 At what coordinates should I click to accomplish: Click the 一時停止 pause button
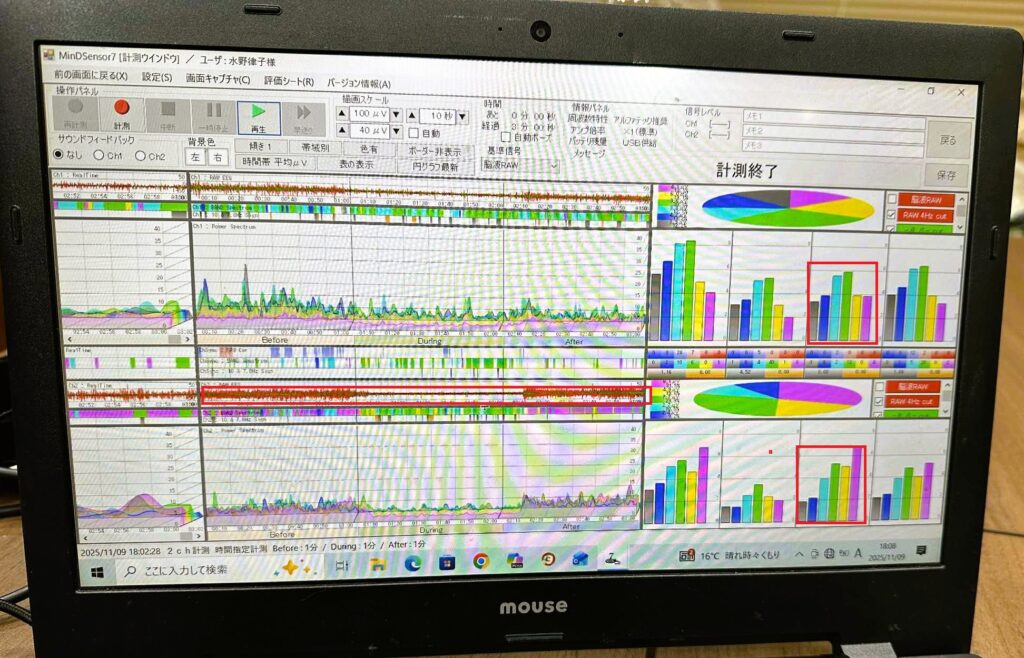(213, 115)
